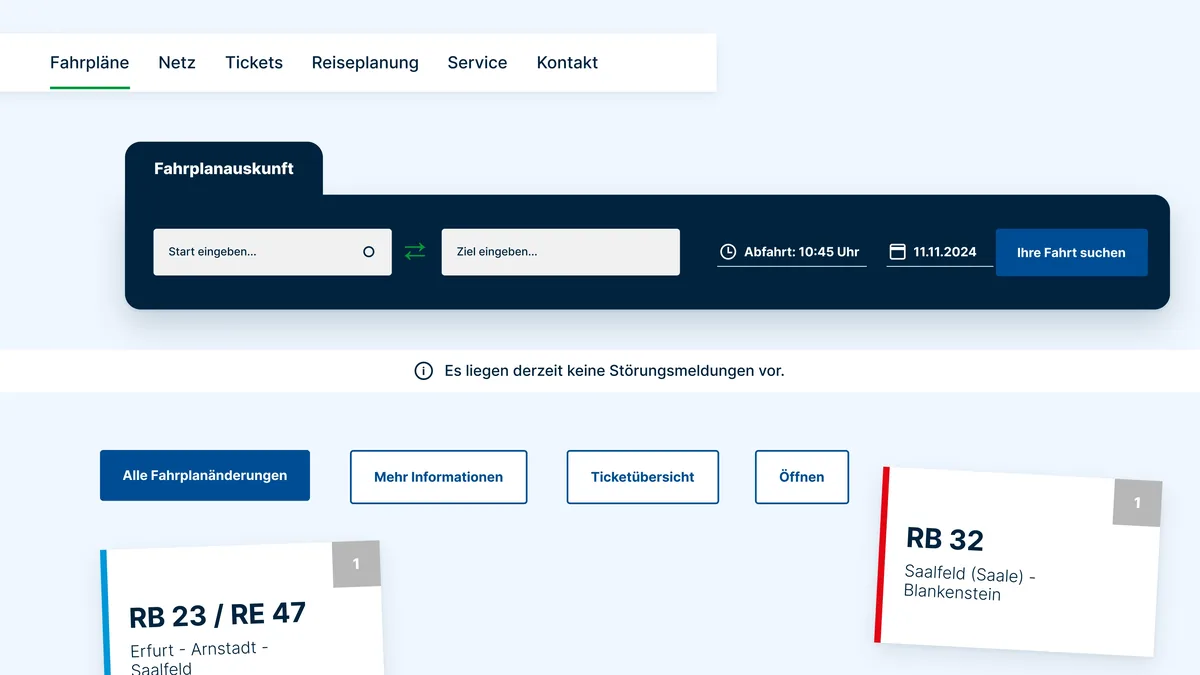Open the Fahrpläne menu item
This screenshot has height=675, width=1200.
pyautogui.click(x=90, y=62)
